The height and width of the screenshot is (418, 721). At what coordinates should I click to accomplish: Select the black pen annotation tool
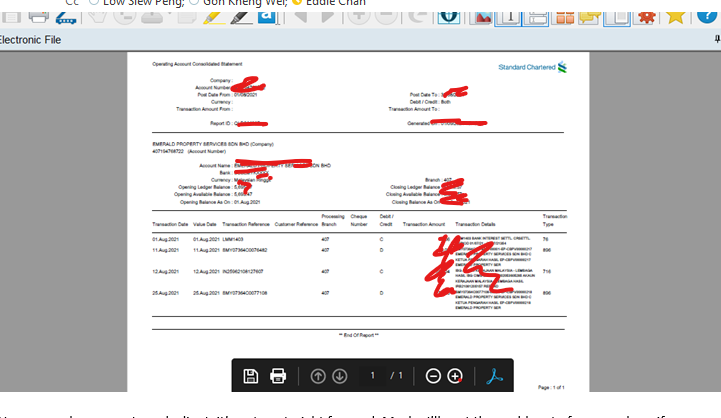point(241,18)
